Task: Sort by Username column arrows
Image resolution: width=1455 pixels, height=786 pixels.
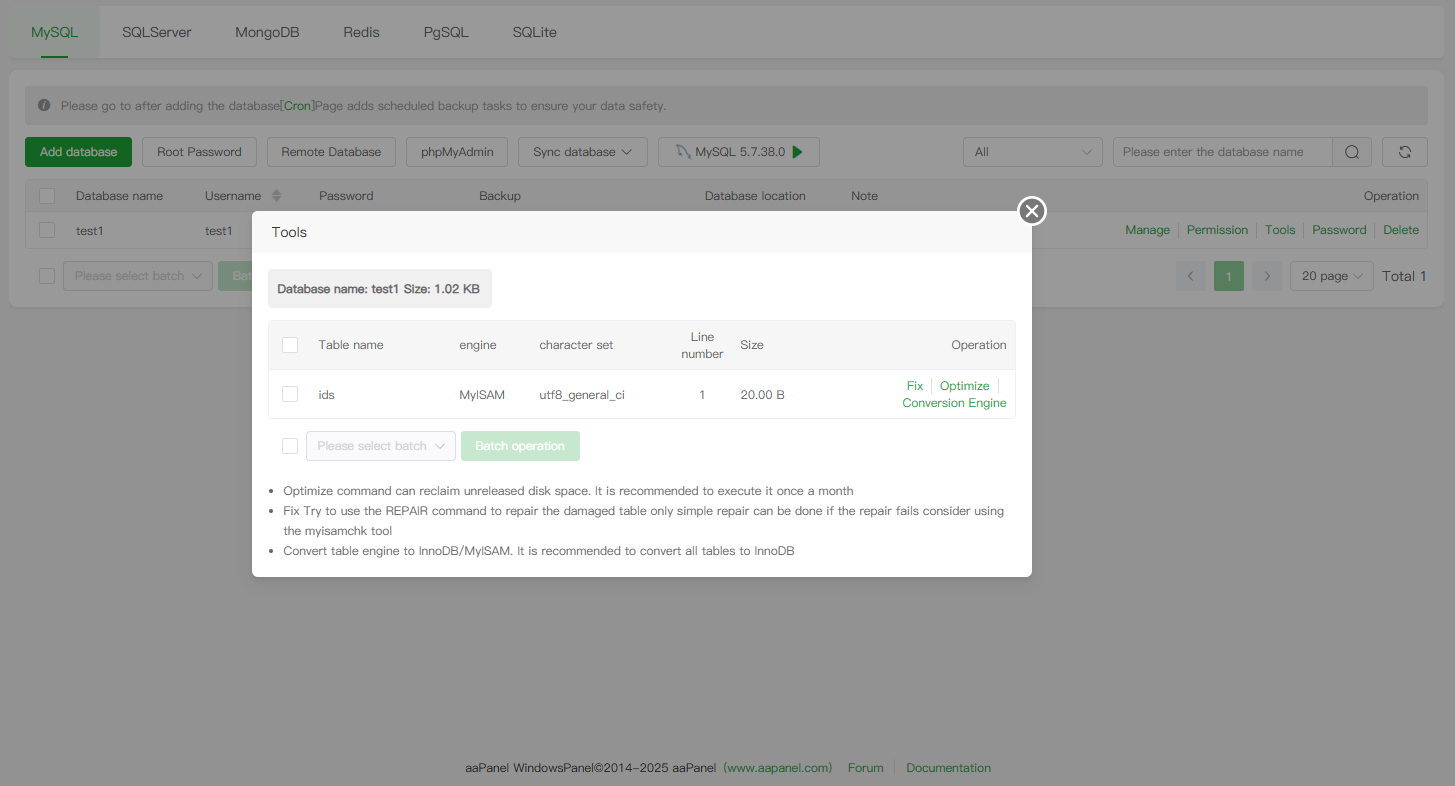Action: [277, 196]
